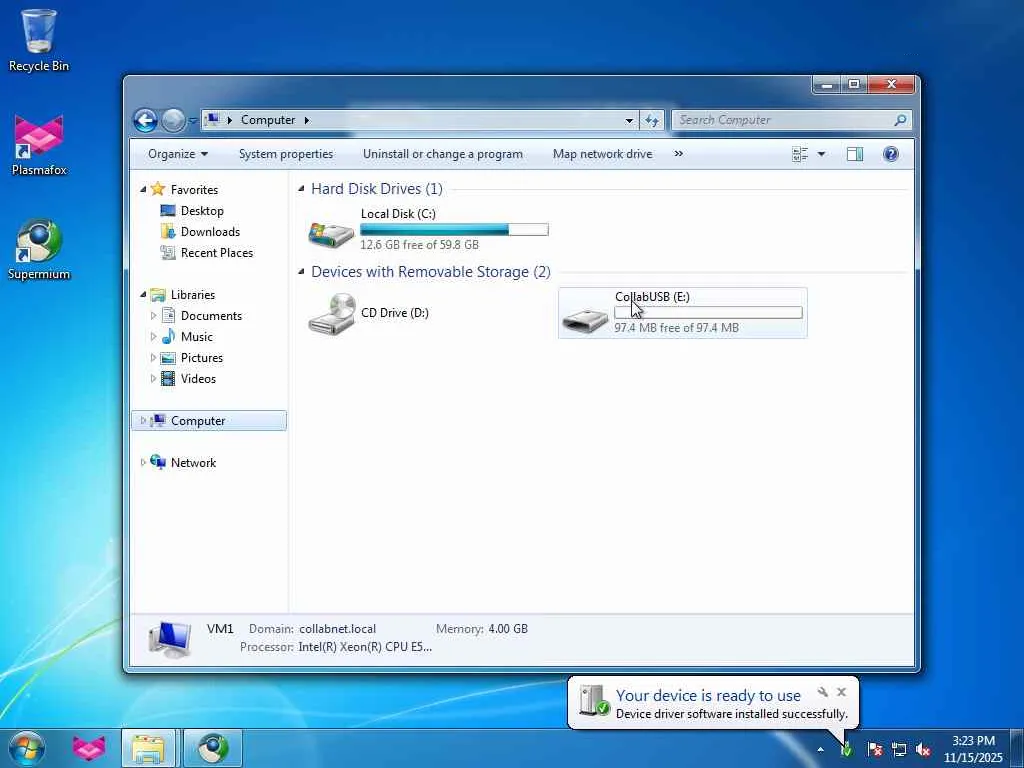The height and width of the screenshot is (768, 1024).
Task: Open Explorer Help question mark icon
Action: pos(890,154)
